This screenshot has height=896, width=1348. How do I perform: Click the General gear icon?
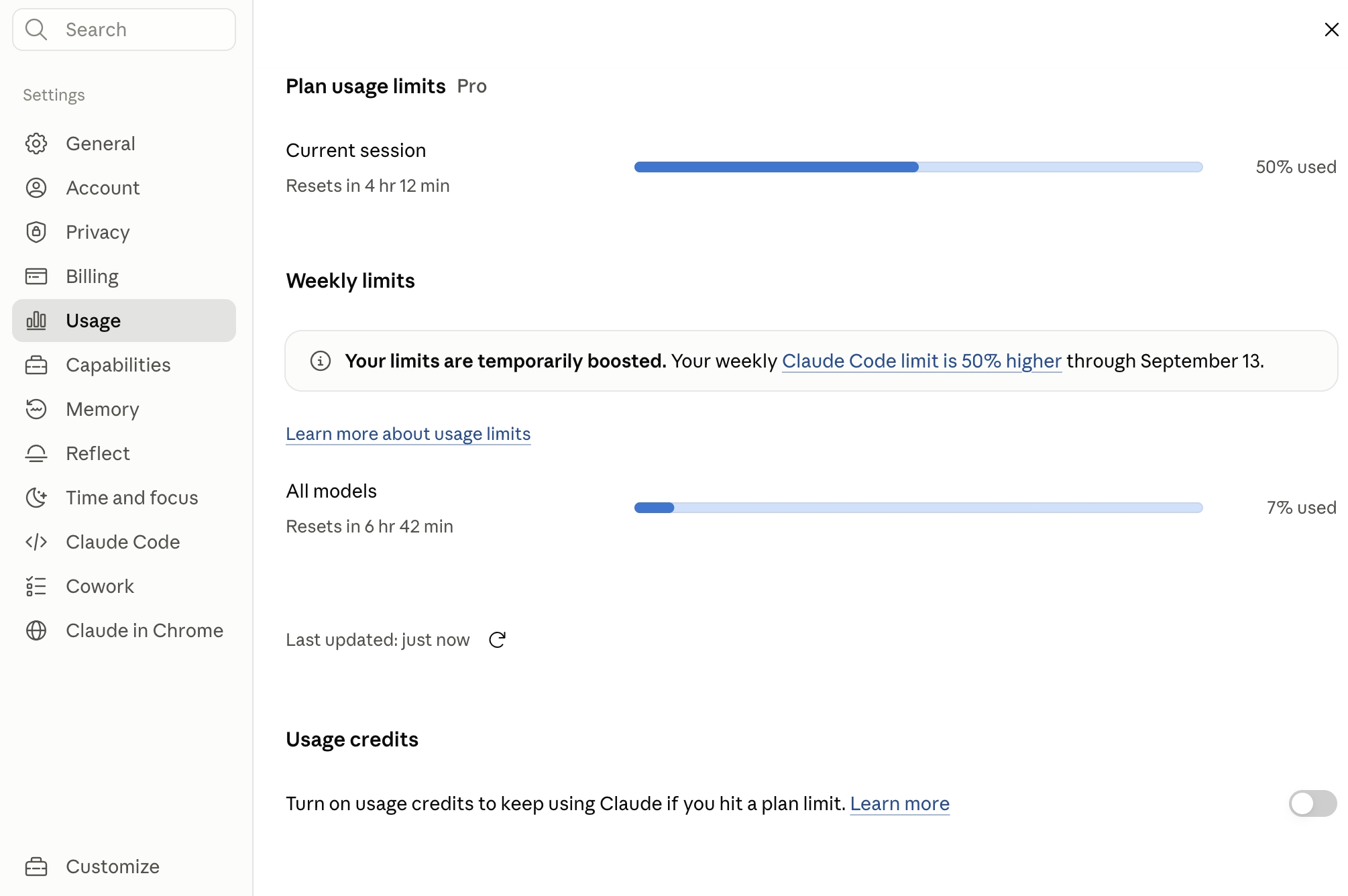click(x=36, y=144)
